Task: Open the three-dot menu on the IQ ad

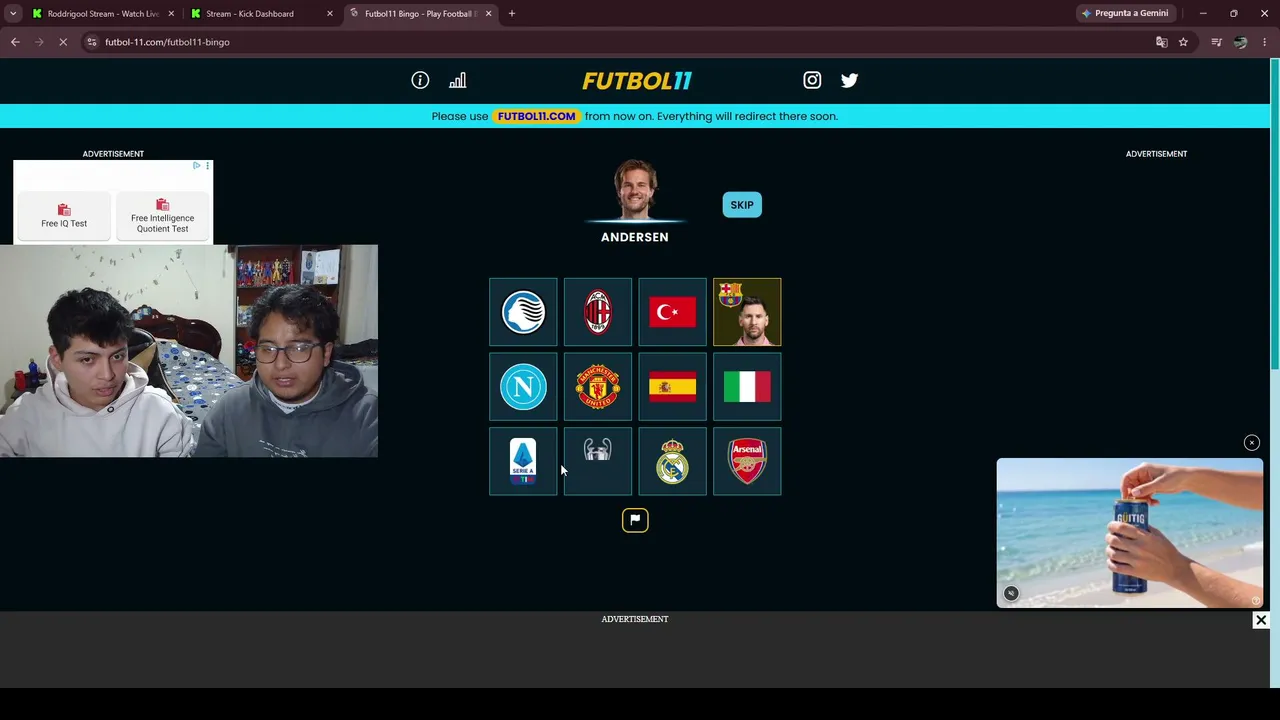Action: (208, 165)
